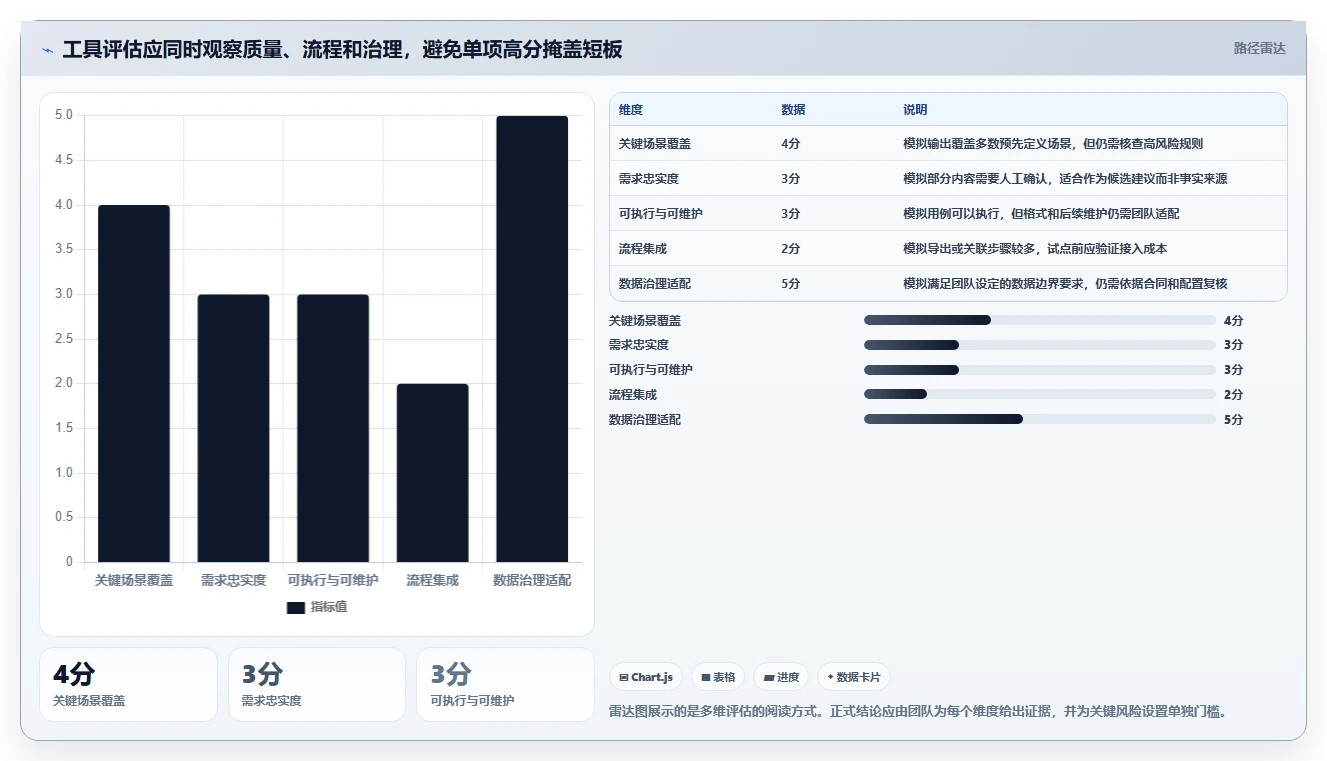
Task: Click the 流程集成 progress bar
Action: pos(1040,395)
